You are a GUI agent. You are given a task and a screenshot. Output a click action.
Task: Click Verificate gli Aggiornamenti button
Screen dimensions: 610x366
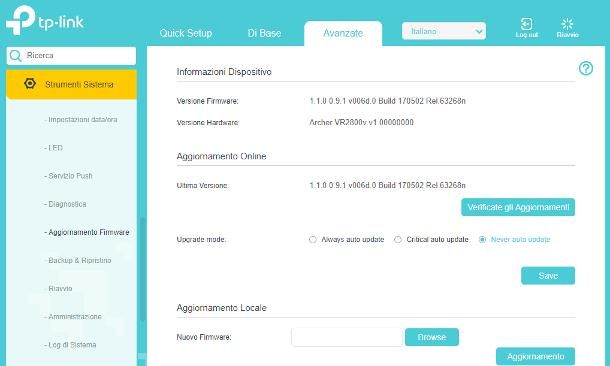click(x=518, y=207)
